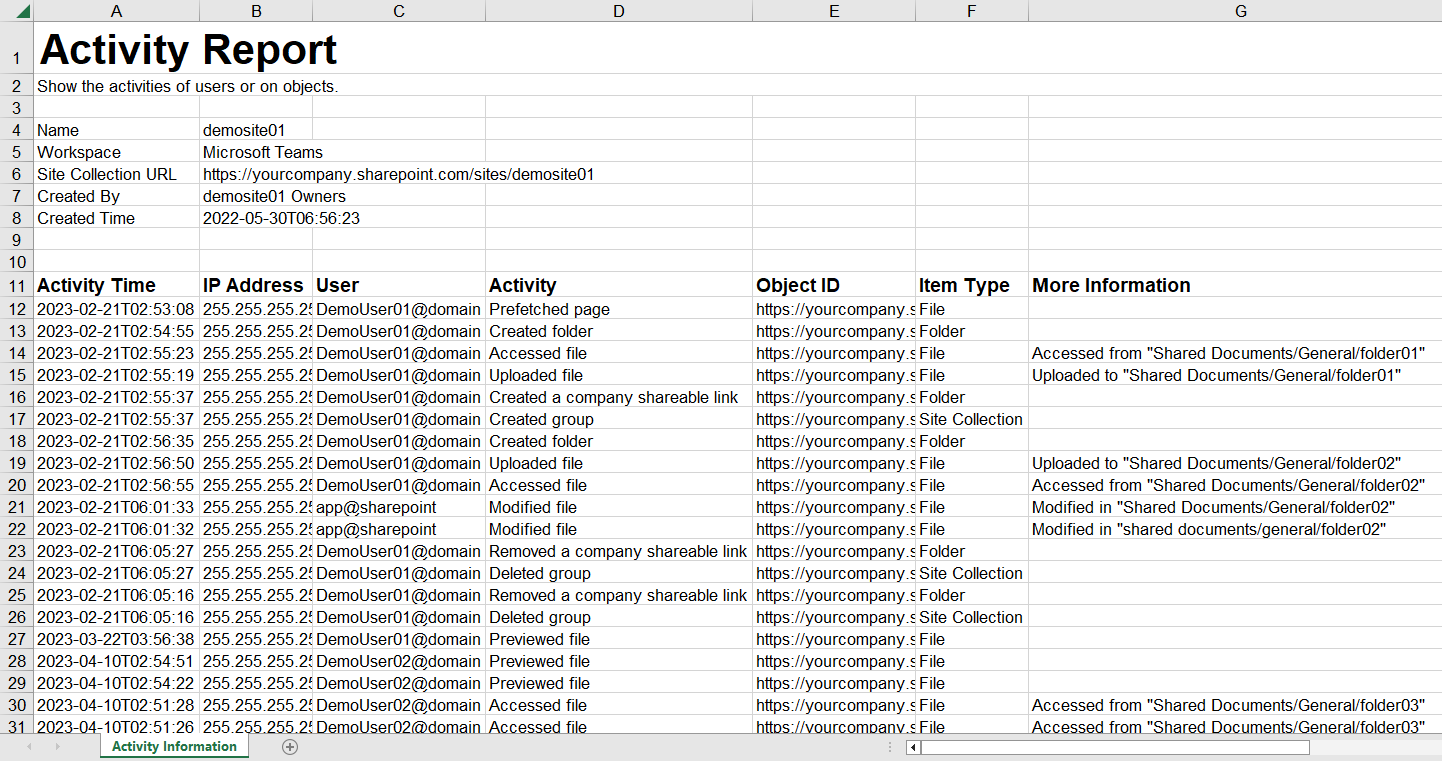
Task: Select row 11 header to select headers row
Action: click(x=16, y=285)
